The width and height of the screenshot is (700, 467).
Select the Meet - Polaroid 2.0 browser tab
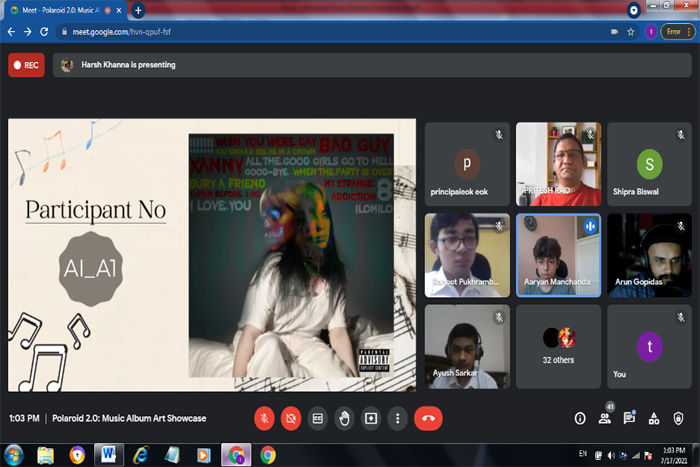point(65,10)
